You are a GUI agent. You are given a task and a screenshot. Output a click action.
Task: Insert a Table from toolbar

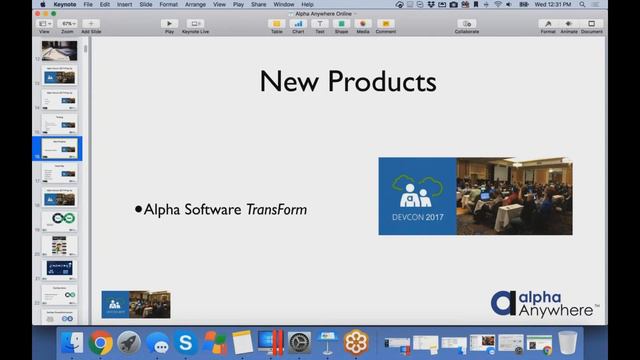[x=277, y=24]
